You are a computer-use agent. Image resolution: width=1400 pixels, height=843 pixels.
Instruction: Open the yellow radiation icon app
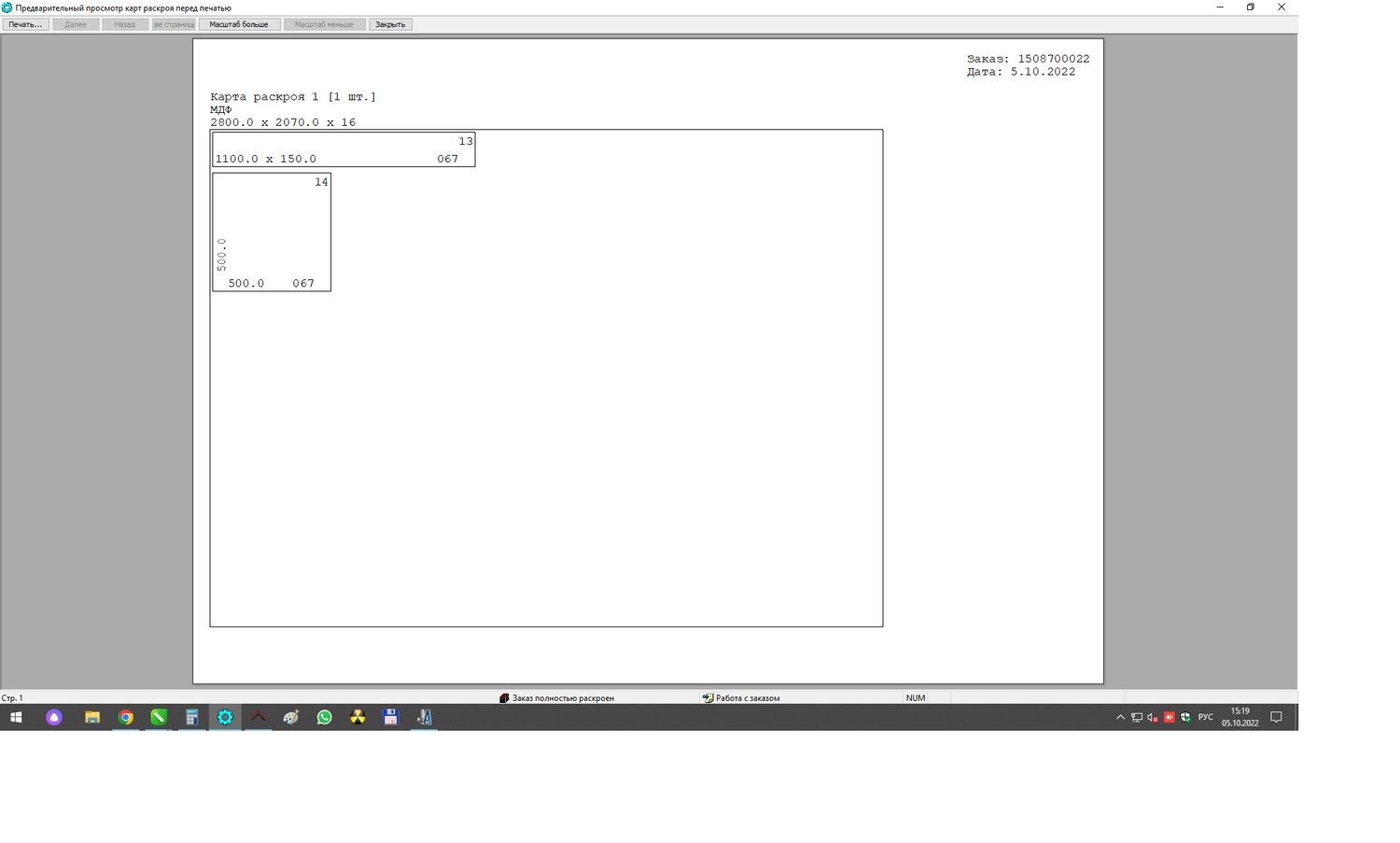(x=357, y=717)
